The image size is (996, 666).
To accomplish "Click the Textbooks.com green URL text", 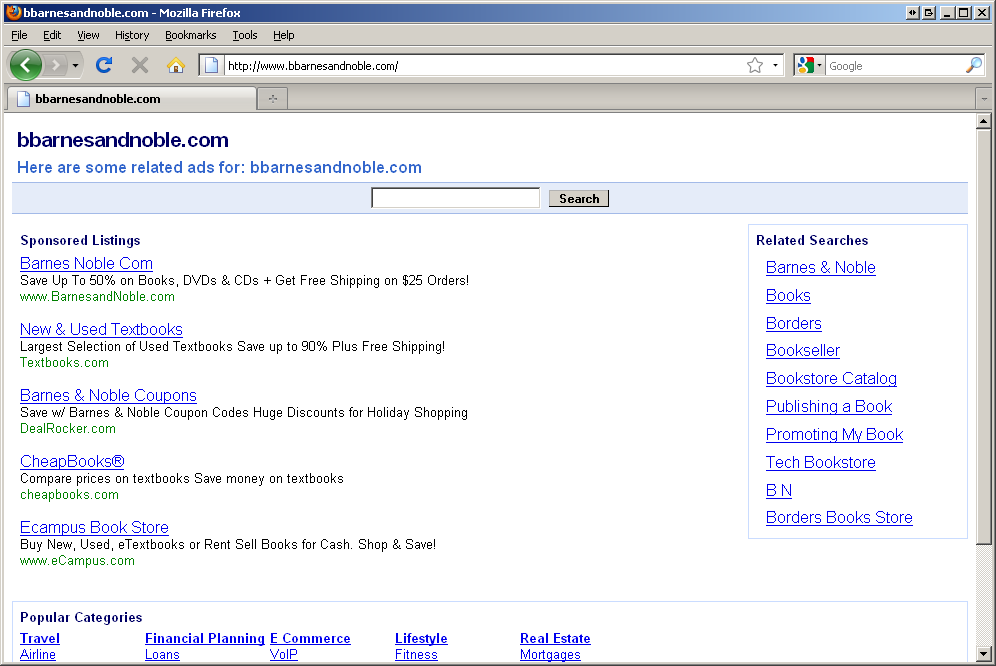I will pos(64,363).
